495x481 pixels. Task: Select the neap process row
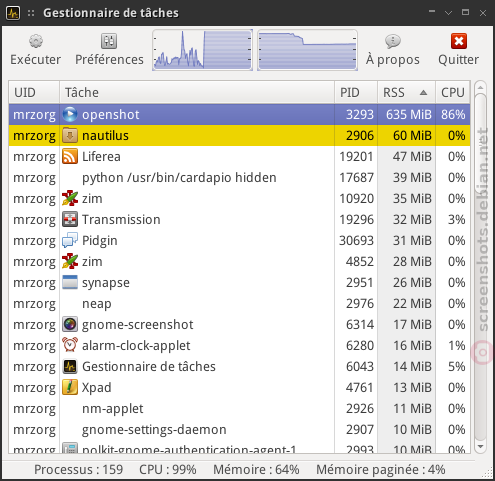point(239,303)
